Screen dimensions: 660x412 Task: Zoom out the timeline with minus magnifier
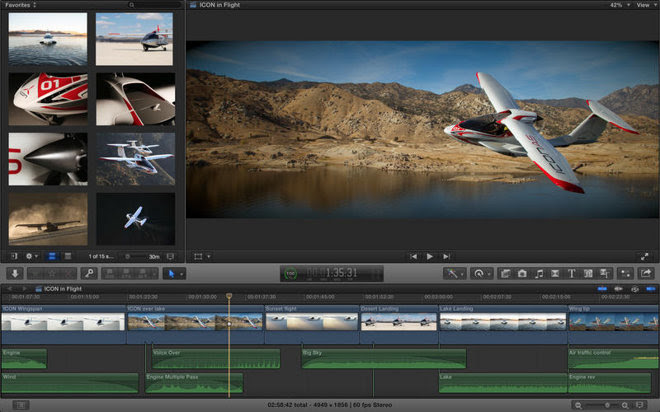click(x=578, y=405)
